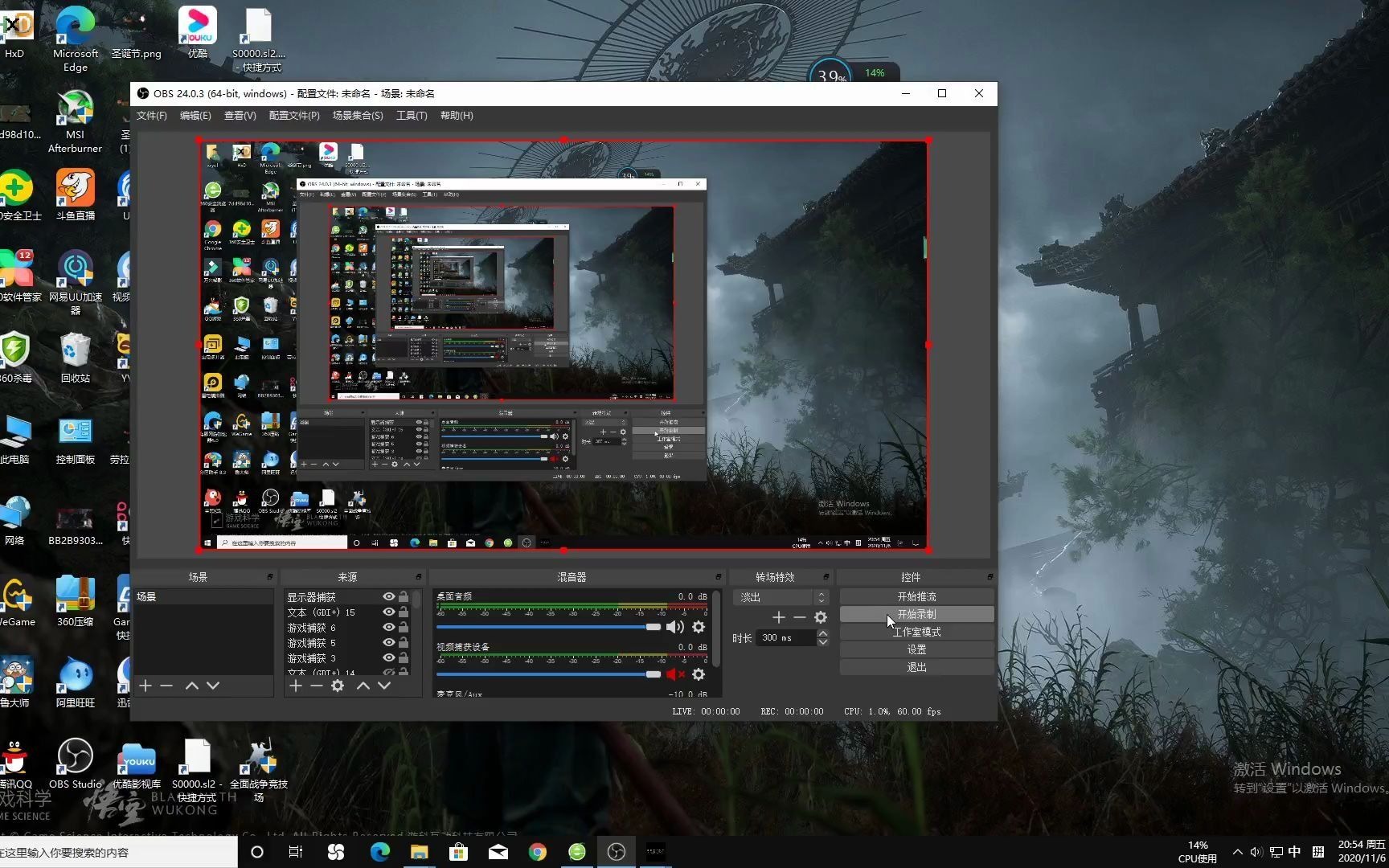
Task: Remove the transition with the minus icon
Action: [x=799, y=617]
